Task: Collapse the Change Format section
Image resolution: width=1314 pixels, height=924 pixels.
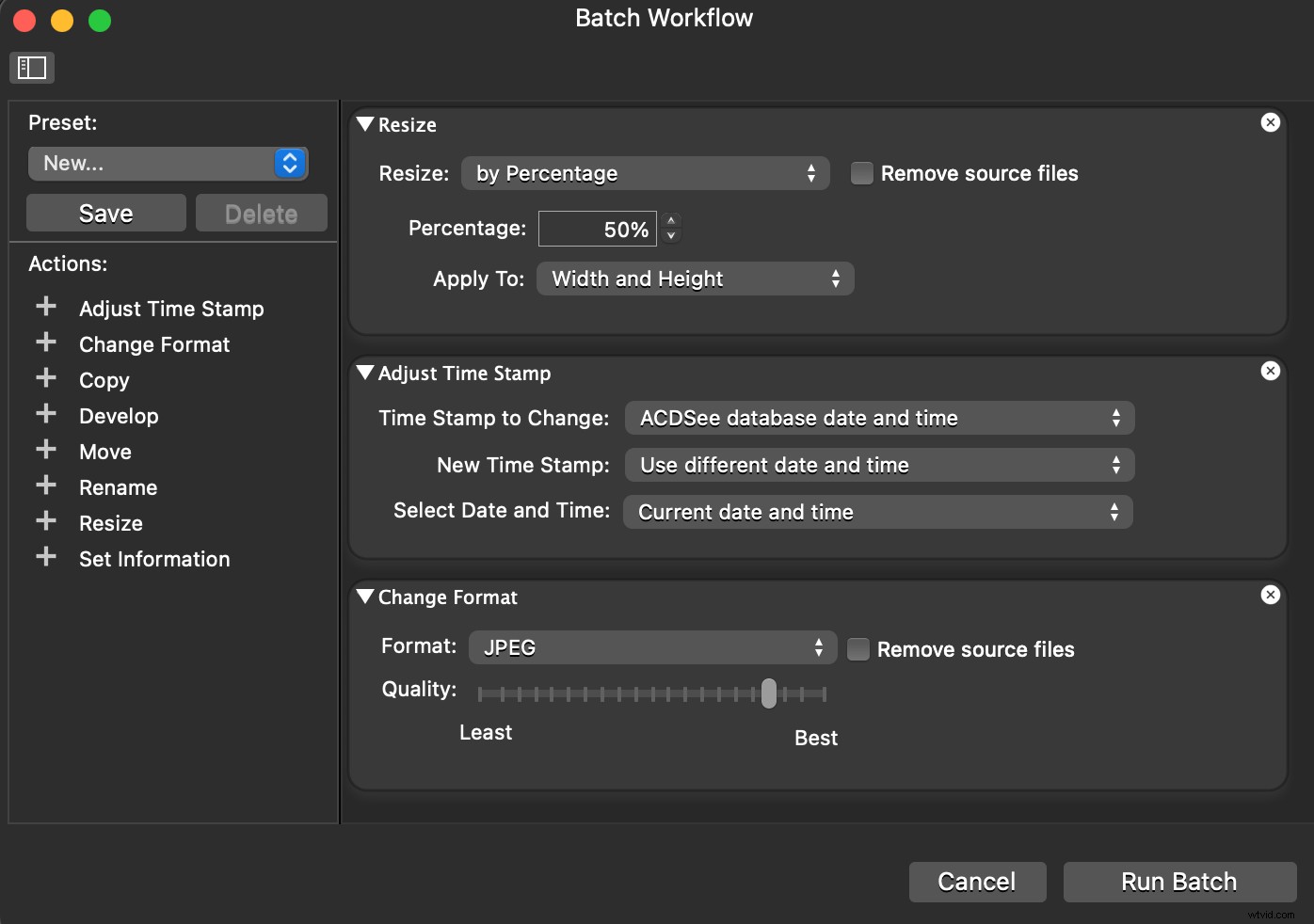Action: [365, 597]
